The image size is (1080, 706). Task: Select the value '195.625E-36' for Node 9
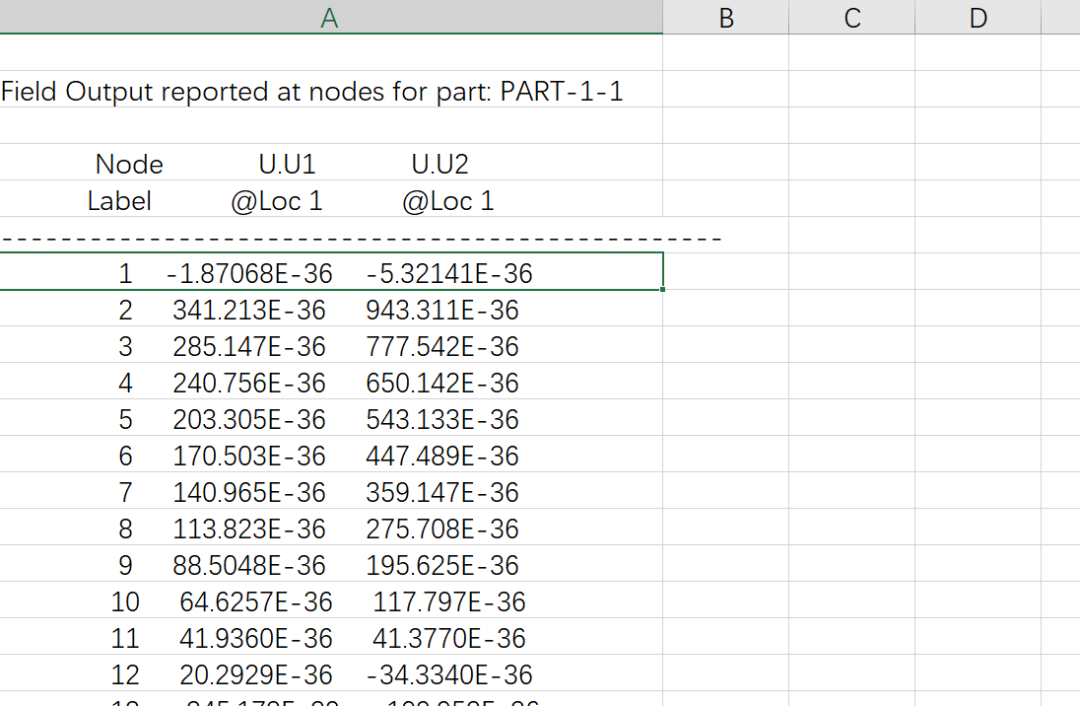(443, 565)
